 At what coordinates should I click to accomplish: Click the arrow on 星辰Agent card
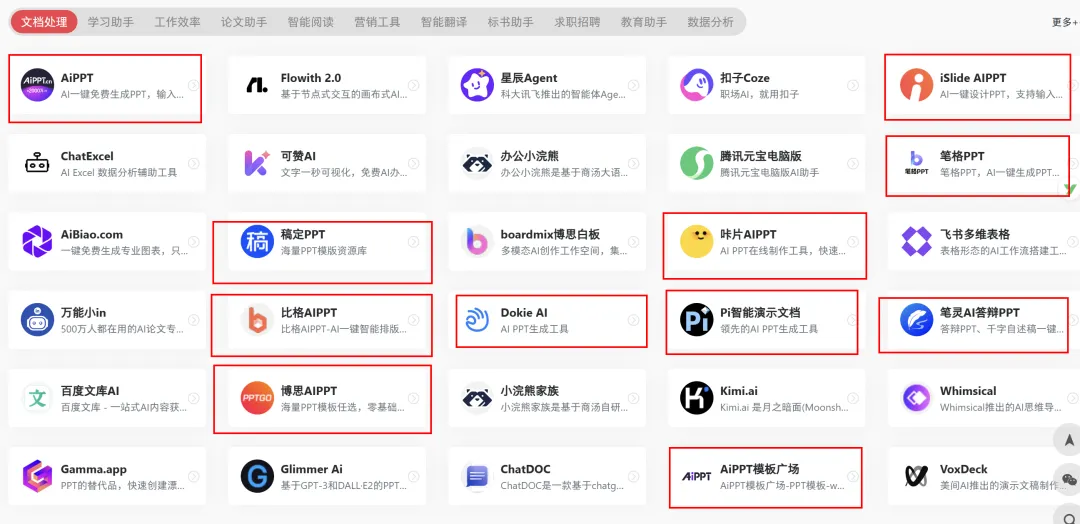pyautogui.click(x=633, y=85)
